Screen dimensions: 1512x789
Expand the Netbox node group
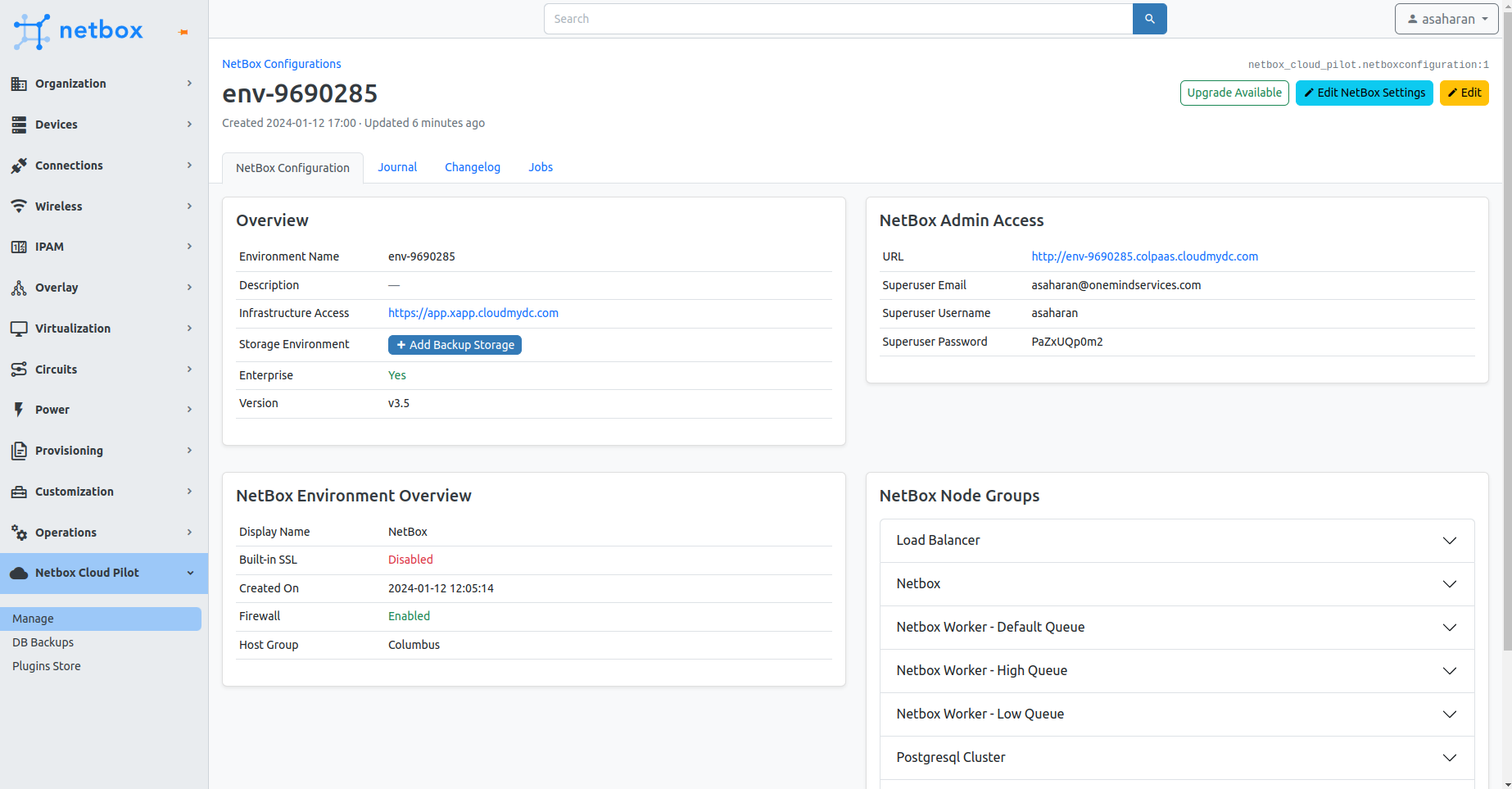click(1177, 584)
